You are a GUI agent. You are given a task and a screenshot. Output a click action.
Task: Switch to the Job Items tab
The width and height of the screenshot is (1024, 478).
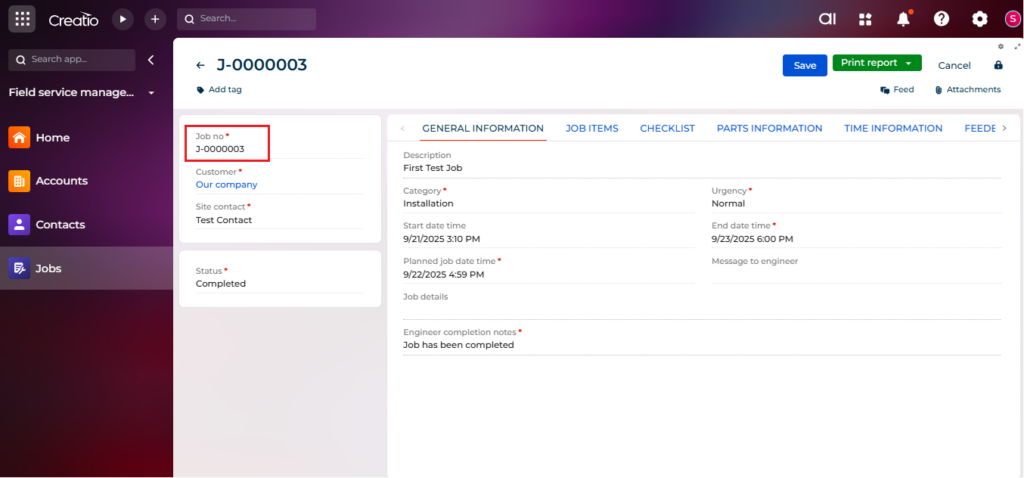(x=591, y=128)
